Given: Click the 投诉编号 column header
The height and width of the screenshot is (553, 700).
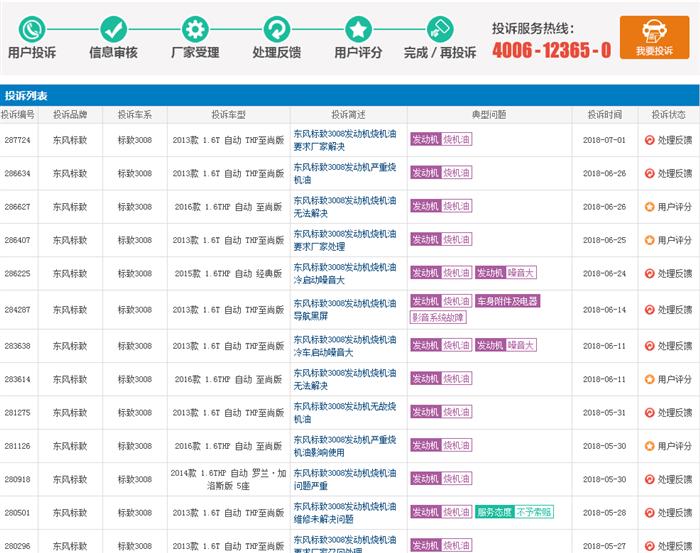Looking at the screenshot, I should [18, 115].
